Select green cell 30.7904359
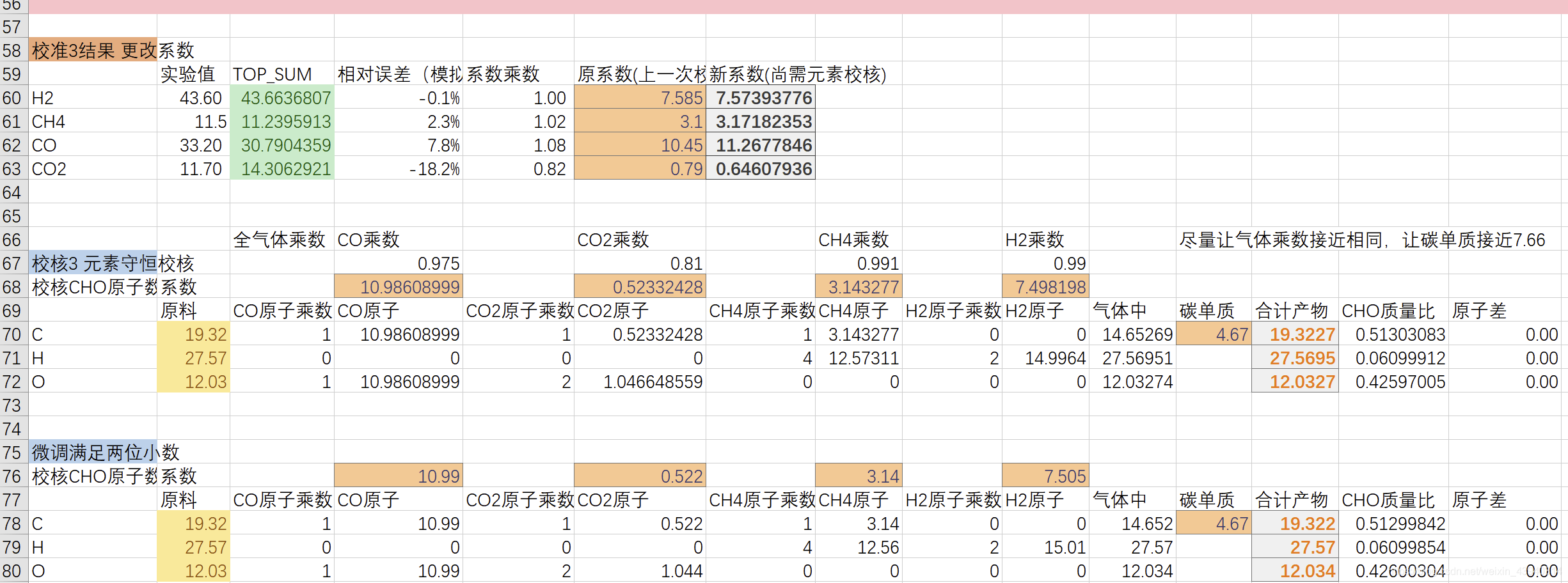This screenshot has width=1568, height=583. [x=282, y=144]
